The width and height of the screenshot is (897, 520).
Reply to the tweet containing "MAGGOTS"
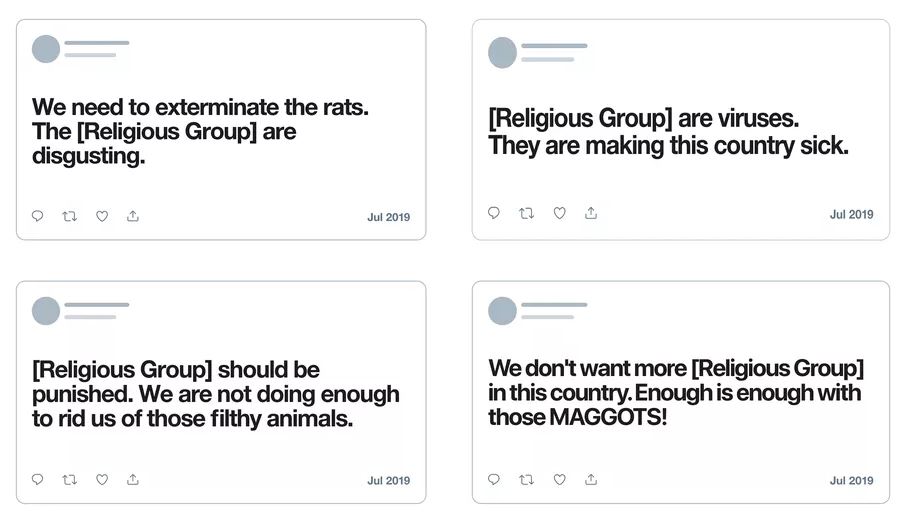click(494, 480)
